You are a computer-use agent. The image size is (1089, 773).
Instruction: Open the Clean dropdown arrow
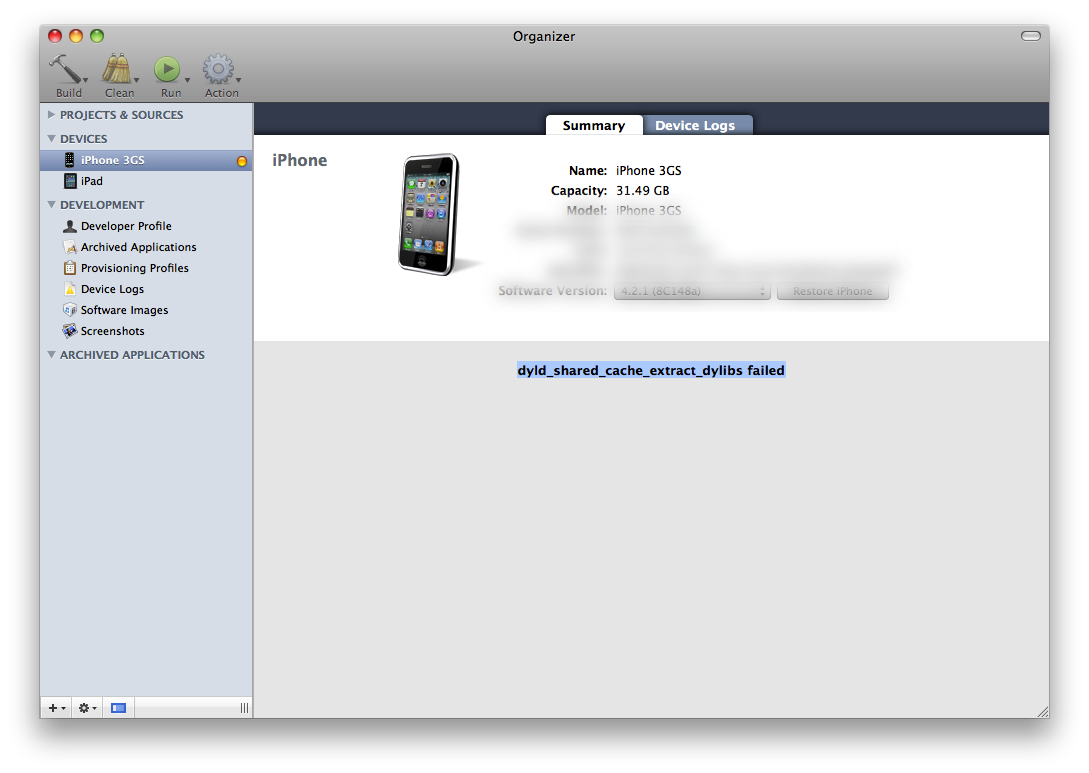point(136,80)
